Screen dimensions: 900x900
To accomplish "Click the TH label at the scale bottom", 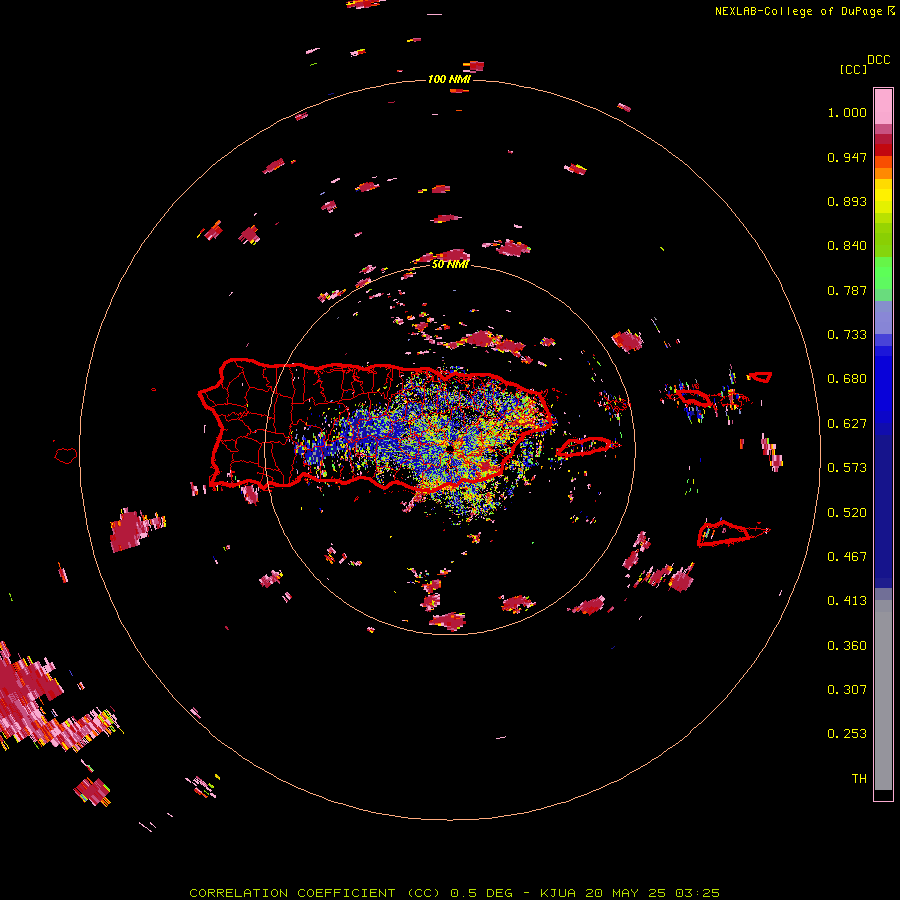I will click(x=859, y=779).
